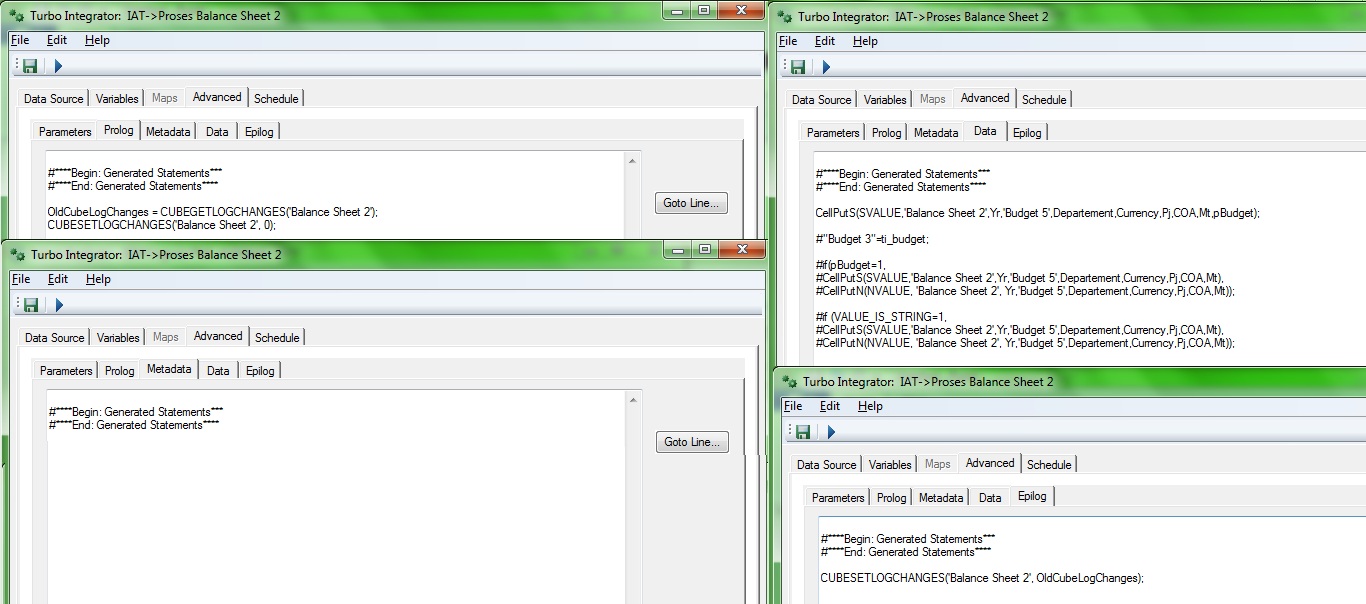Open Help menu in the Data-tab window
Viewport: 1366px width, 604px height.
pos(865,41)
